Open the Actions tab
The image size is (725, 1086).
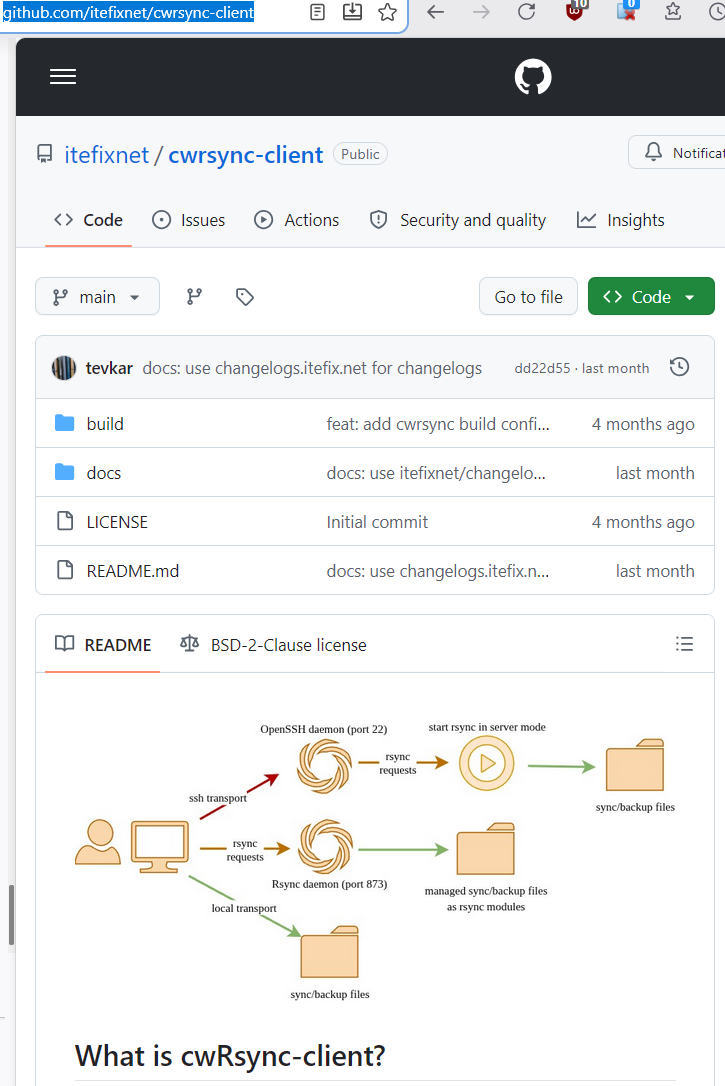point(296,220)
